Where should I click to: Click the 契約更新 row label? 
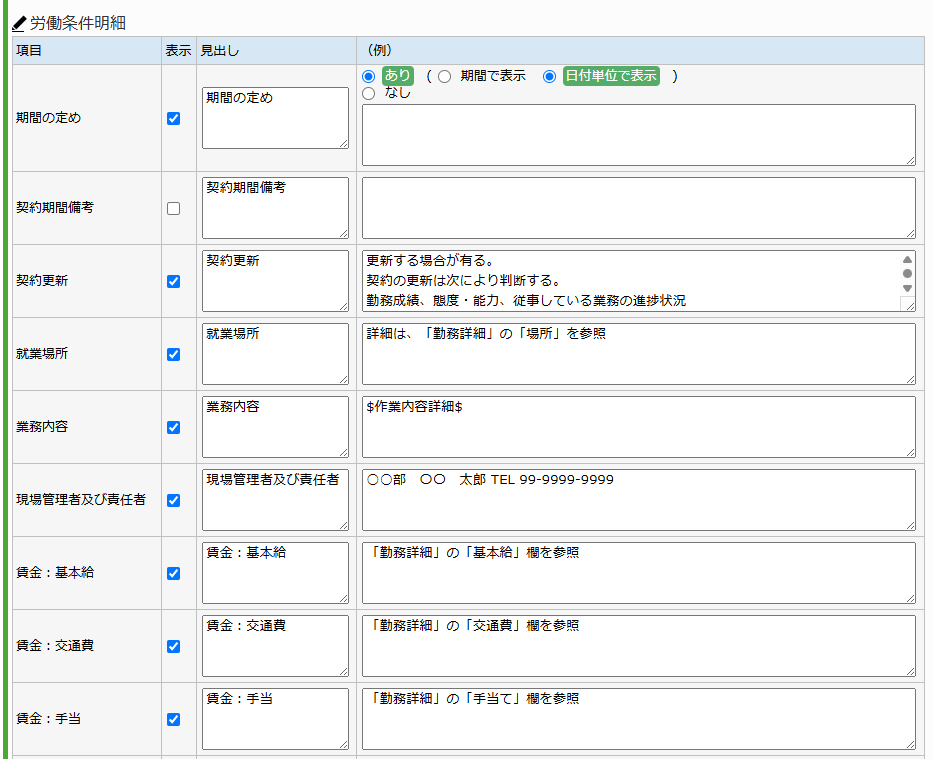pyautogui.click(x=42, y=281)
